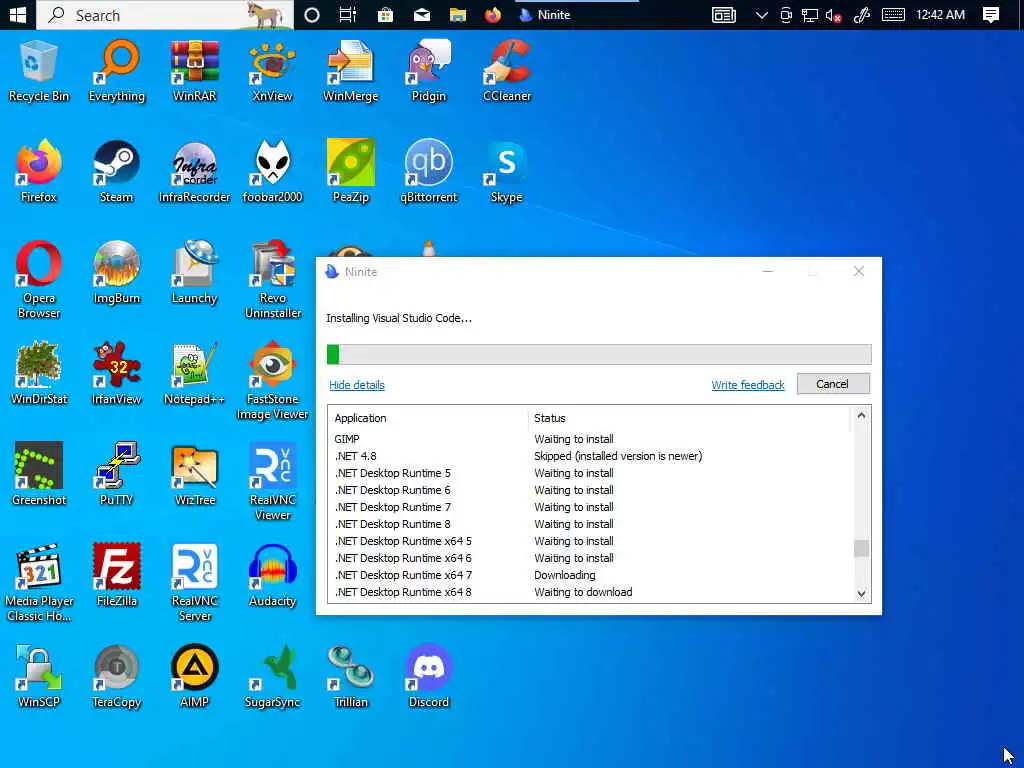Select the Greenshot desktop icon
Image resolution: width=1024 pixels, height=768 pixels.
tap(39, 475)
